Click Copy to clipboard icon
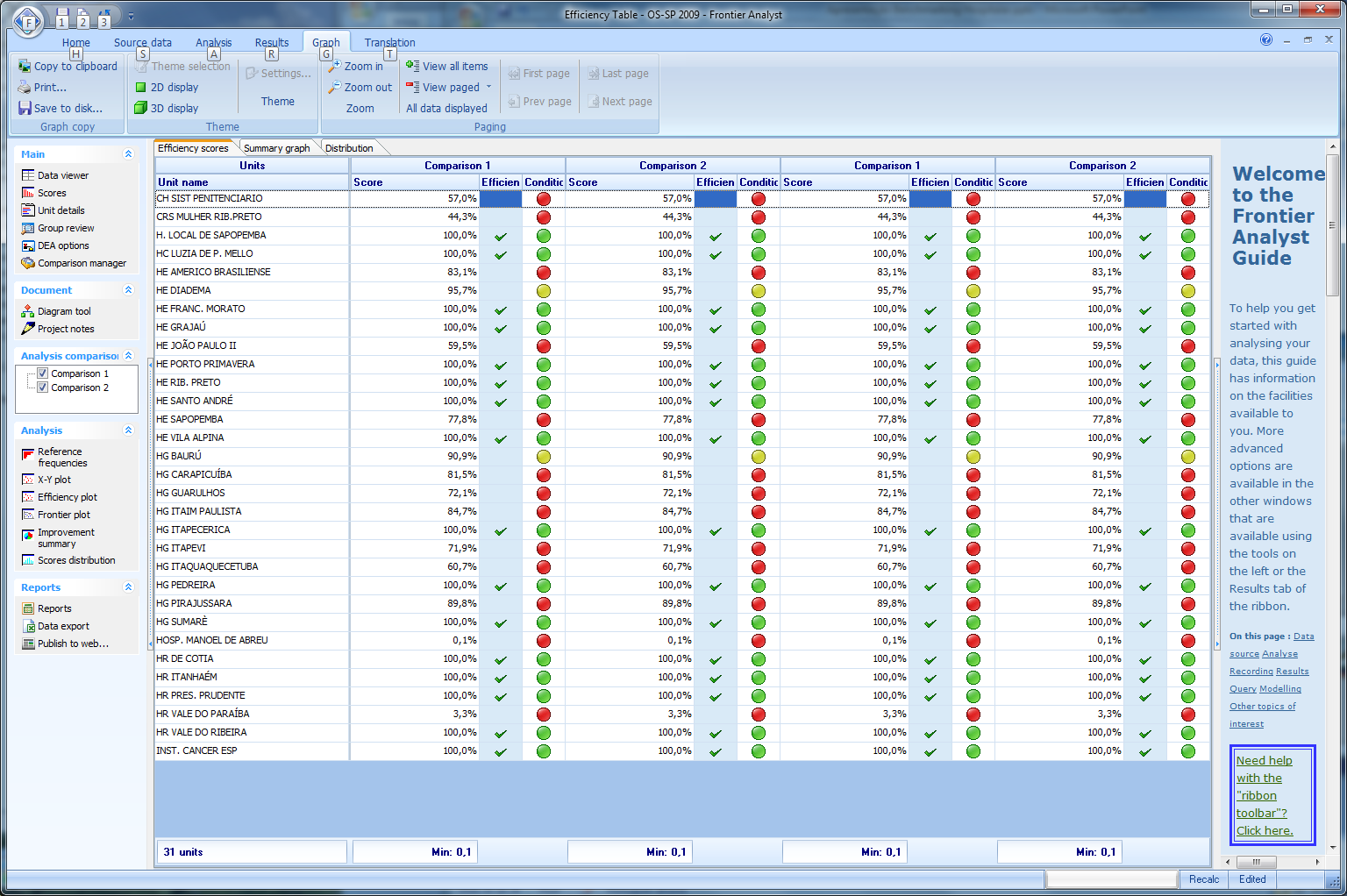1347x896 pixels. [25, 67]
